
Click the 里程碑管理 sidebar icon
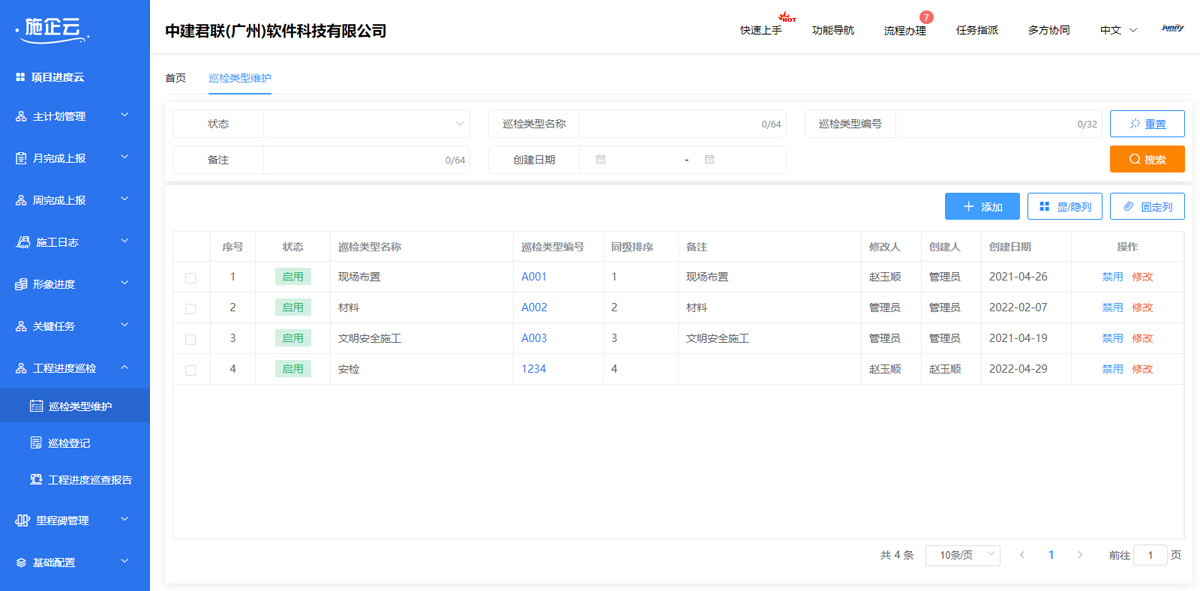(x=24, y=520)
